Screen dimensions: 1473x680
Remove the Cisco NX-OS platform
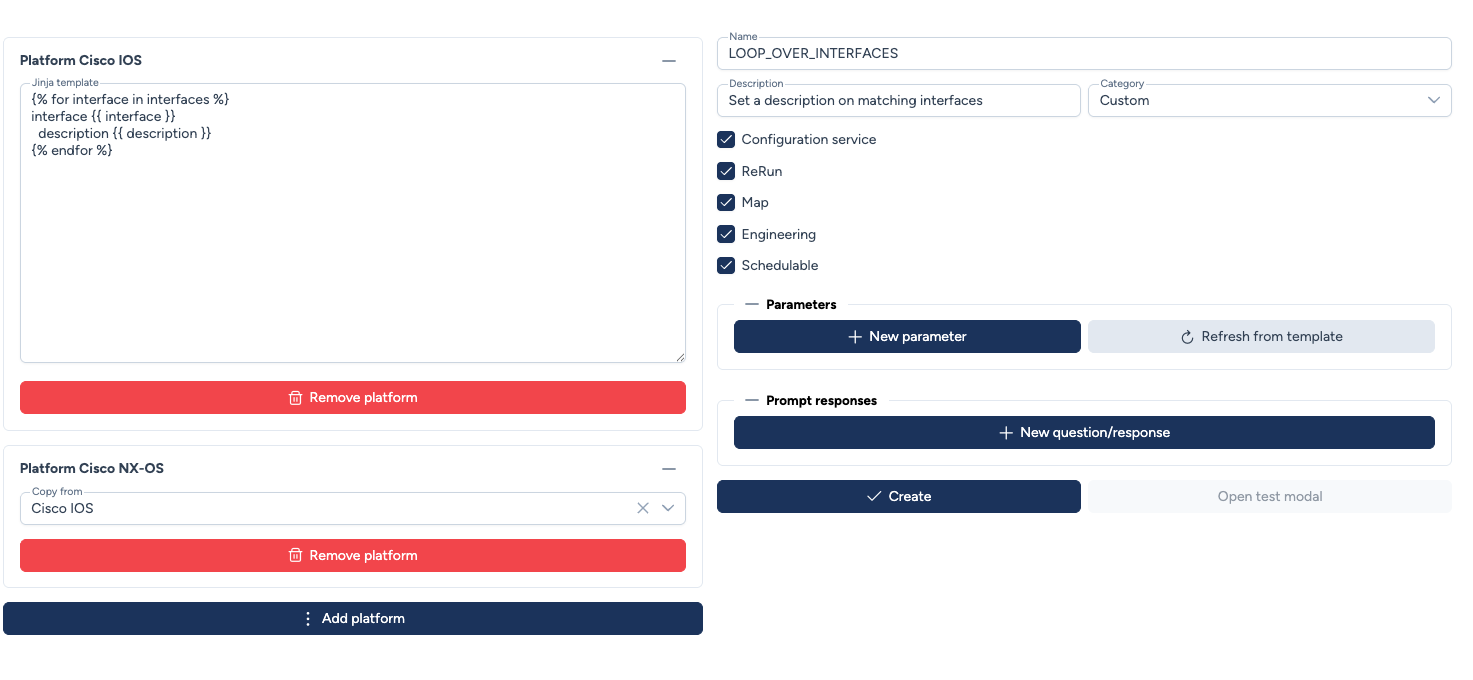[353, 556]
